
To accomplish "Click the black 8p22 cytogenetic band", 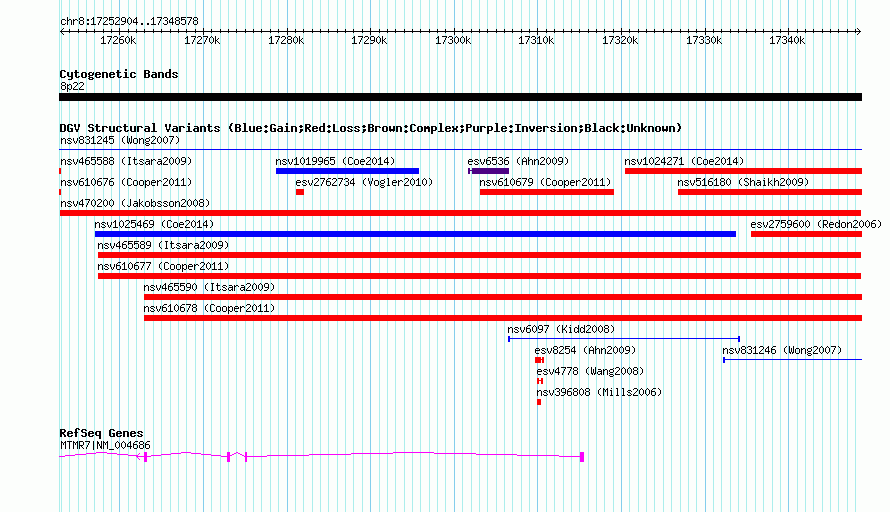I will click(460, 97).
